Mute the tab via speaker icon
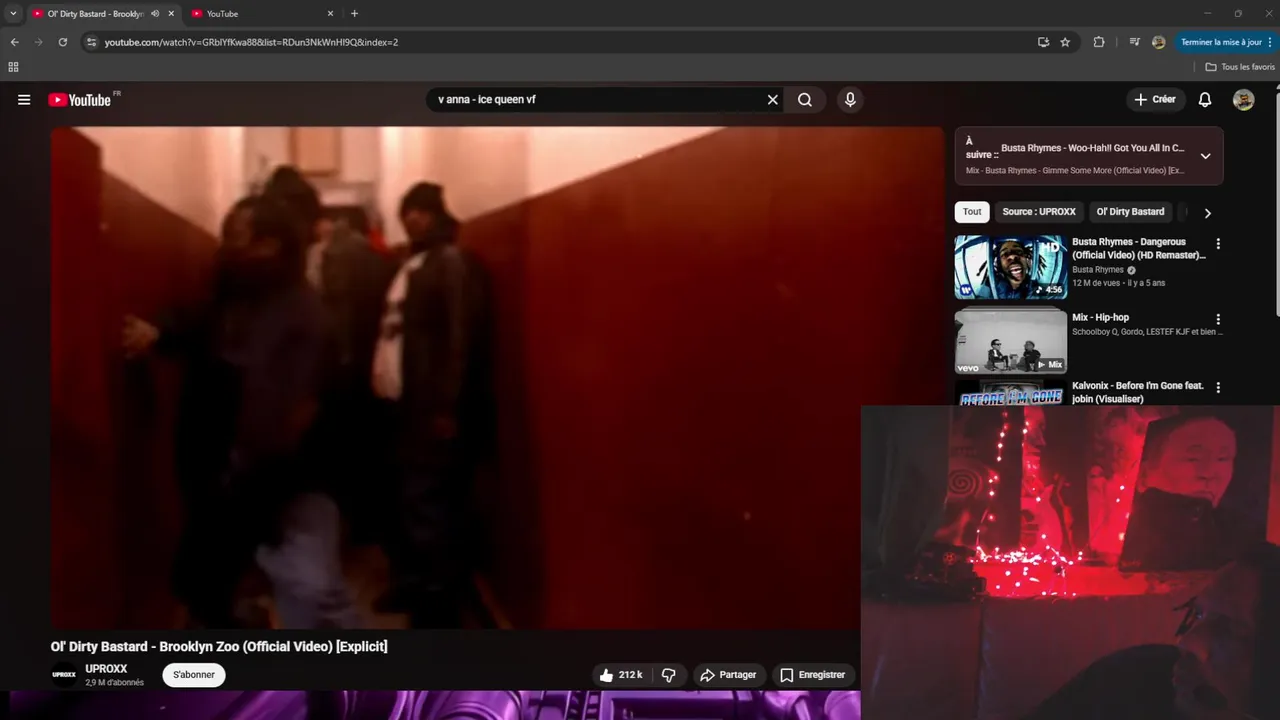 click(x=155, y=14)
